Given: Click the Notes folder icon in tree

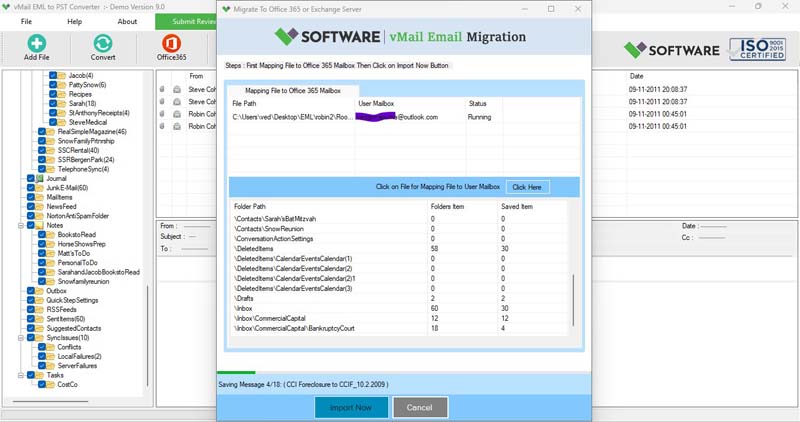Looking at the screenshot, I should [x=40, y=225].
